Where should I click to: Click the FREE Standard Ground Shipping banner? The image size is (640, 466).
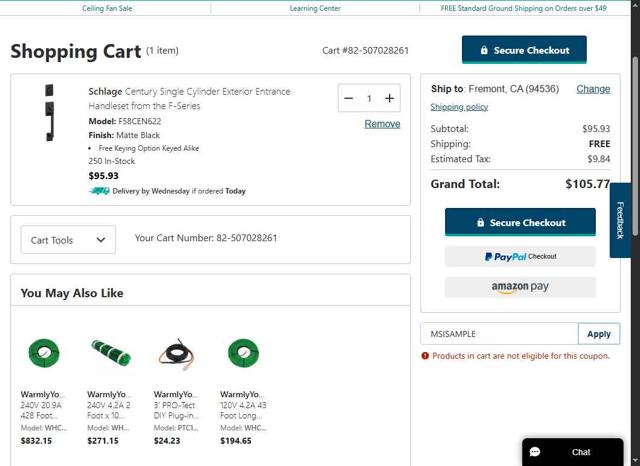coord(523,8)
